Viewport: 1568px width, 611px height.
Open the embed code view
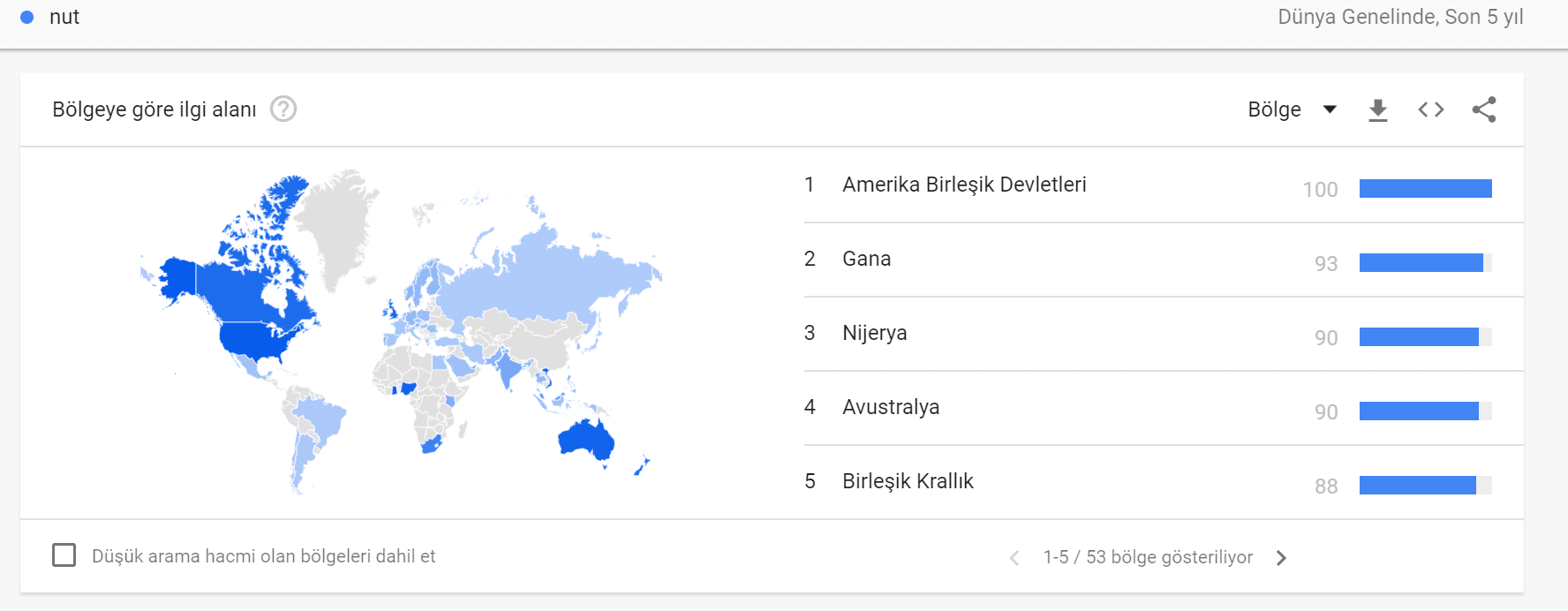tap(1430, 109)
